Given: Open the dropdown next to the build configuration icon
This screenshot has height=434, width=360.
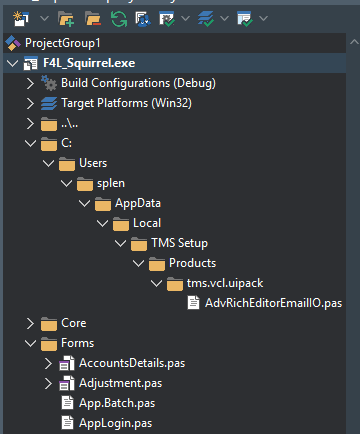Looking at the screenshot, I should click(185, 18).
